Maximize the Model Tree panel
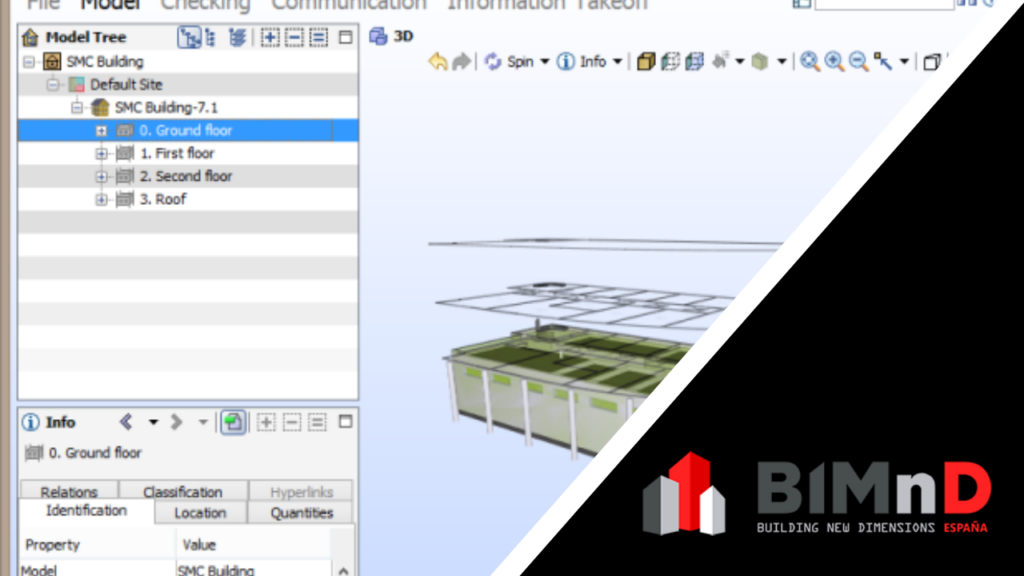This screenshot has width=1024, height=576. pyautogui.click(x=345, y=38)
